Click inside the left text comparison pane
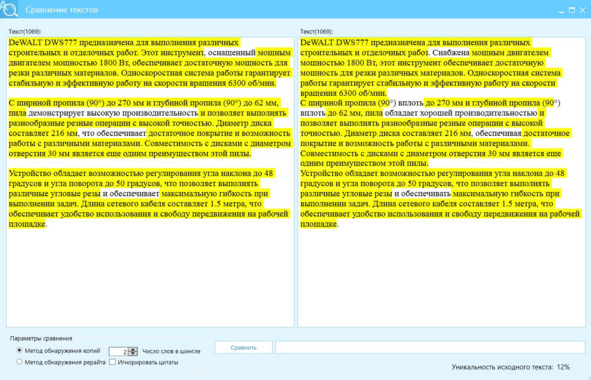This screenshot has width=591, height=380. (x=150, y=182)
